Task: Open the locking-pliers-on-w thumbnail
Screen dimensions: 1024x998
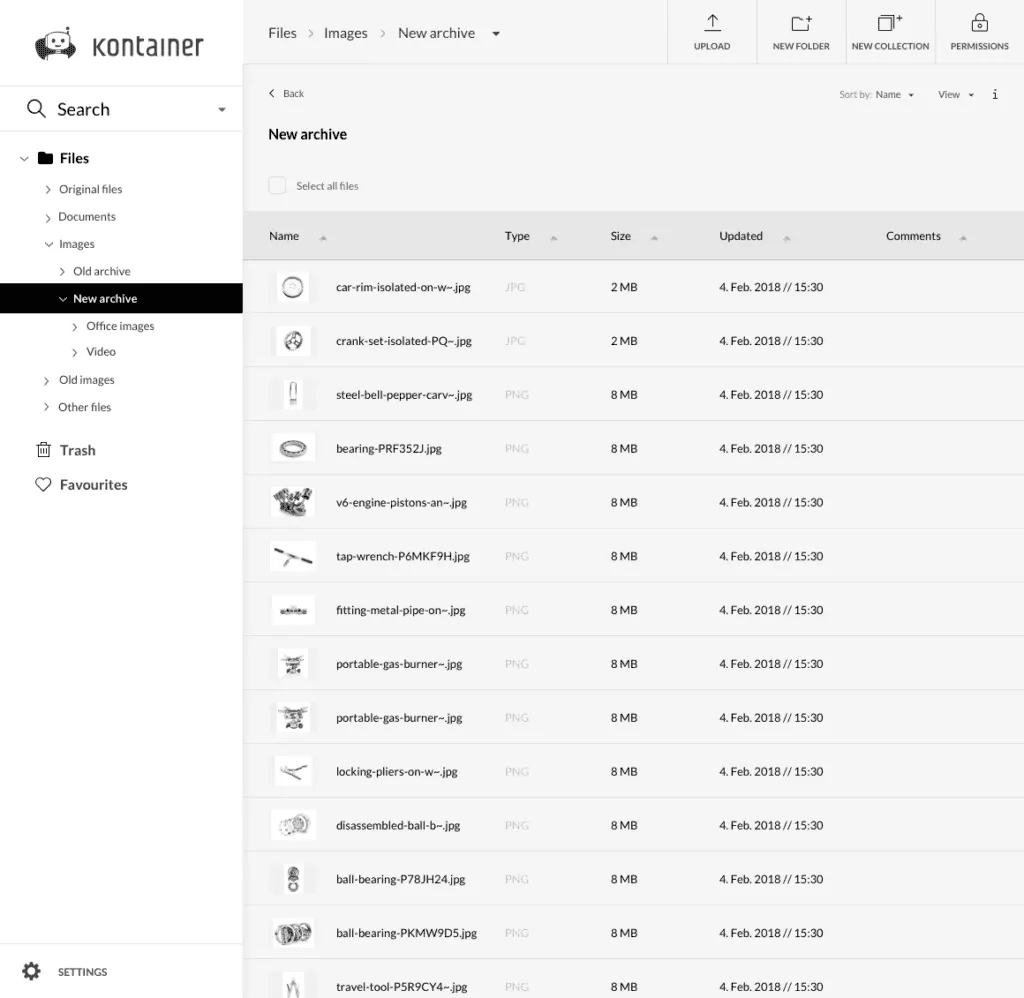Action: click(x=293, y=771)
